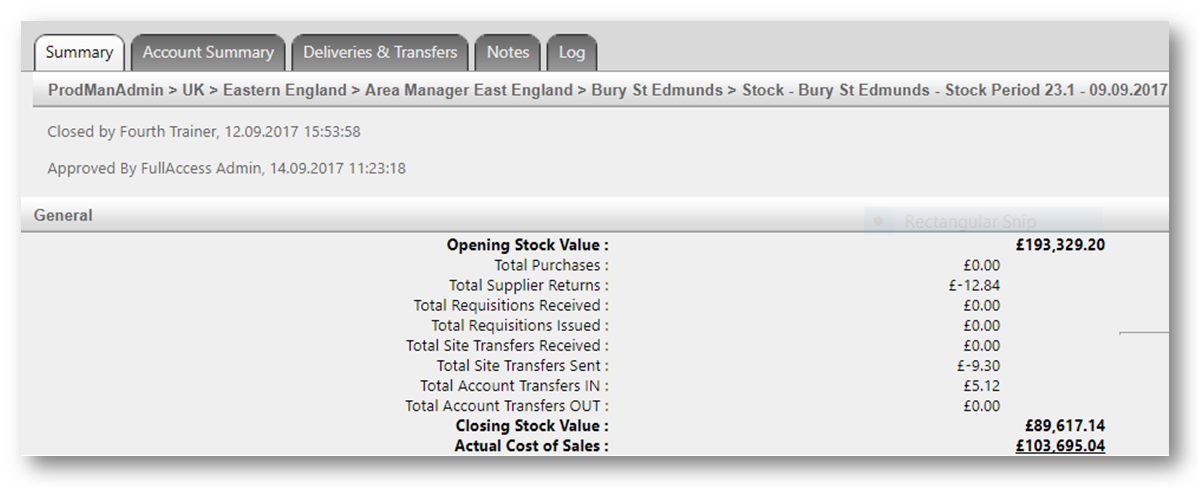Click ProdManAdmin in the breadcrumb
The height and width of the screenshot is (487, 1198).
106,90
